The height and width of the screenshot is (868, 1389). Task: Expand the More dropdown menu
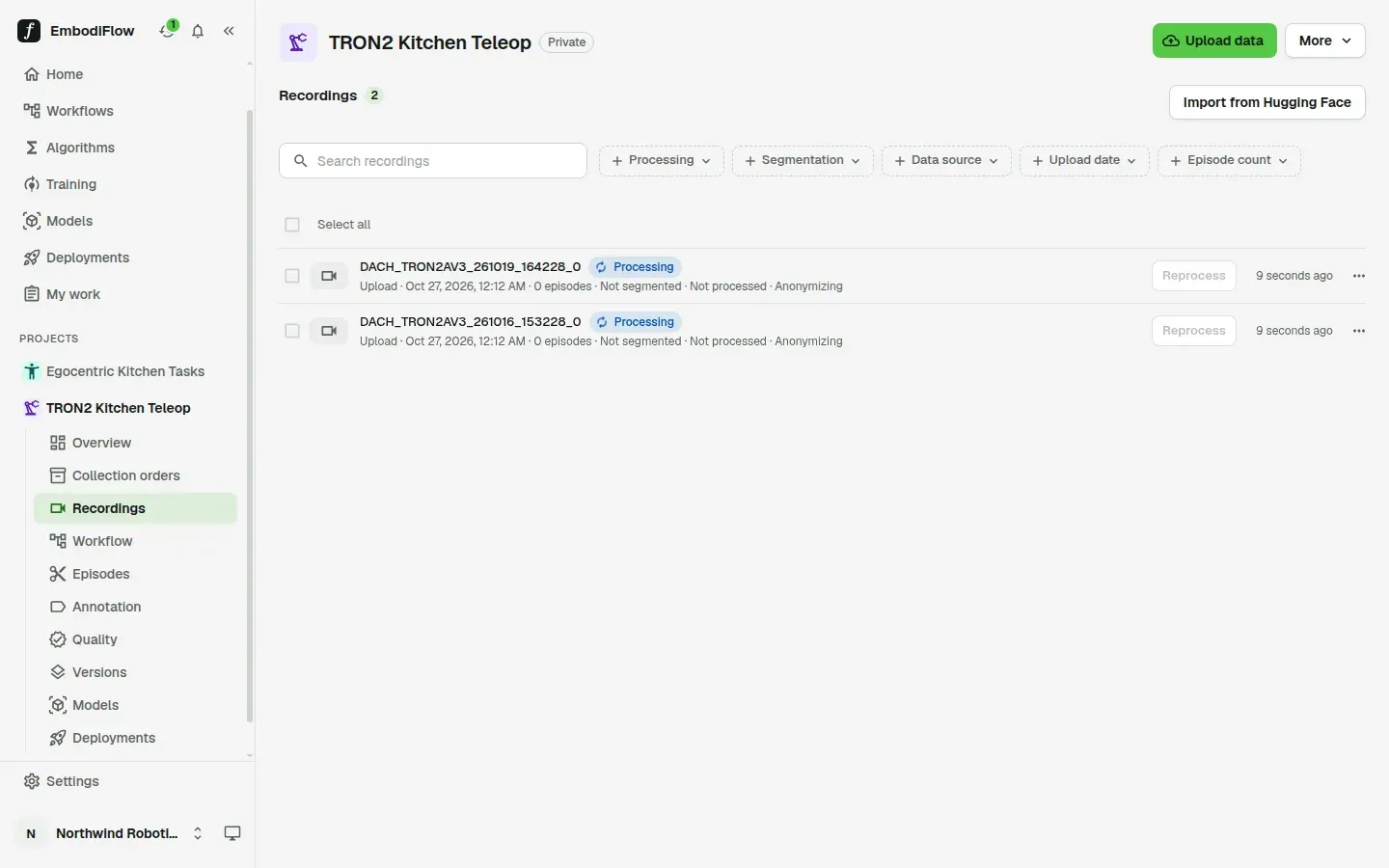click(1325, 41)
